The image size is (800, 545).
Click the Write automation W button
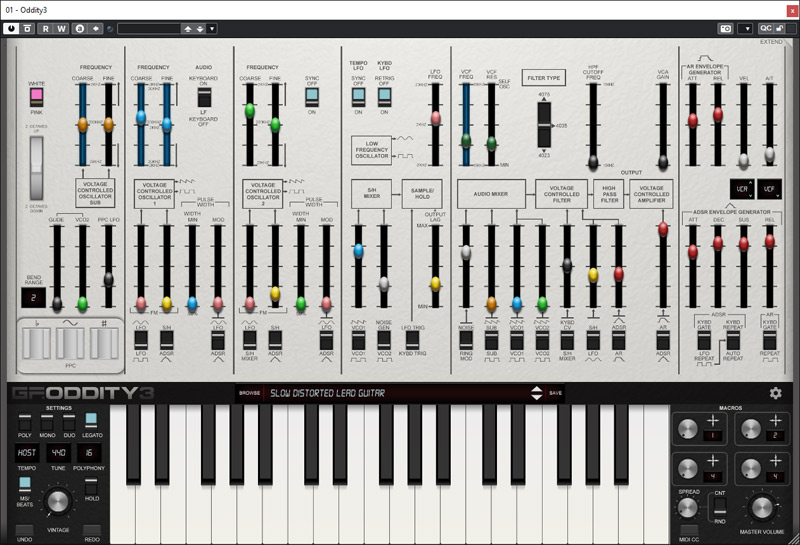[x=63, y=29]
